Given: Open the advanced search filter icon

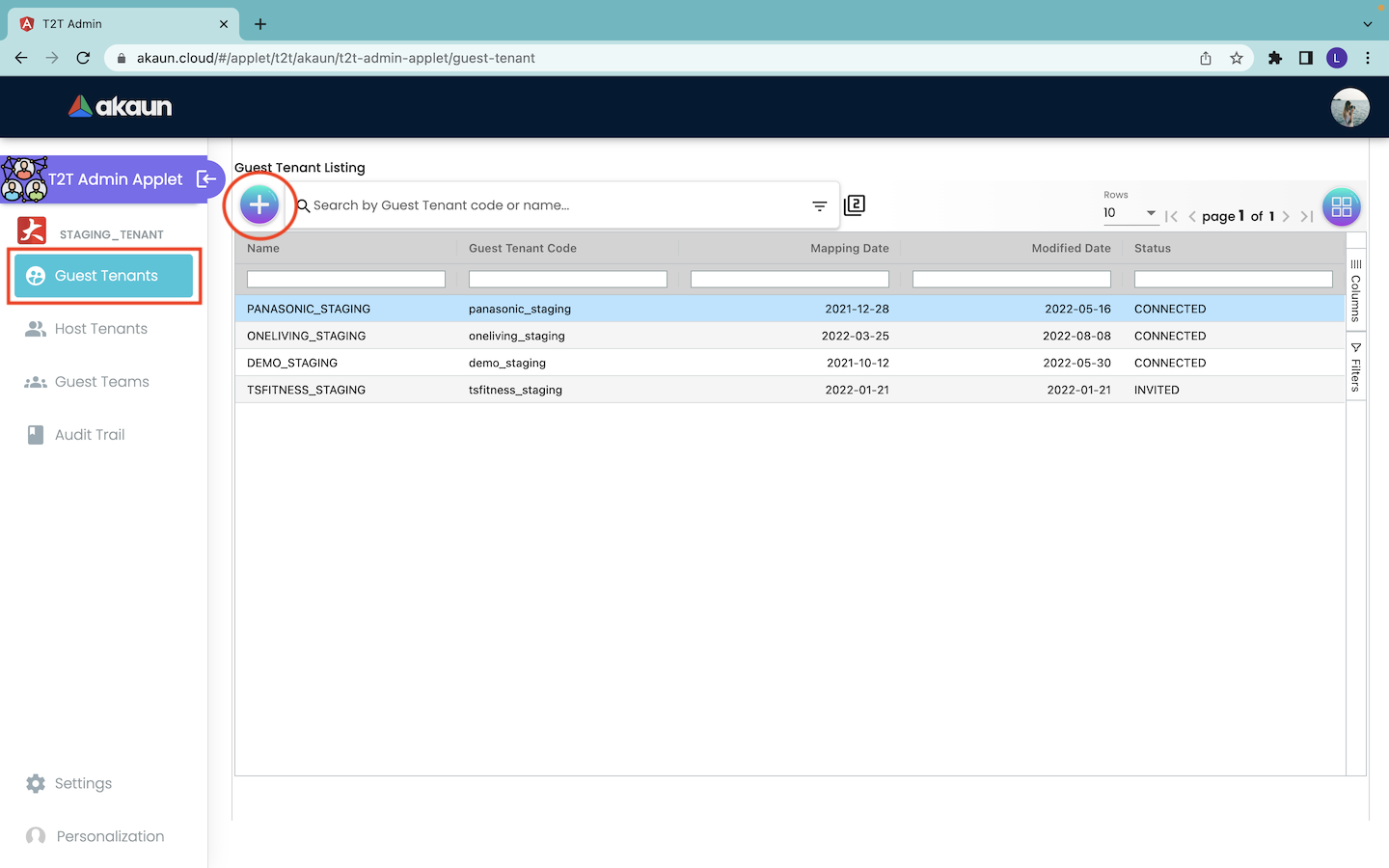Looking at the screenshot, I should pyautogui.click(x=819, y=205).
